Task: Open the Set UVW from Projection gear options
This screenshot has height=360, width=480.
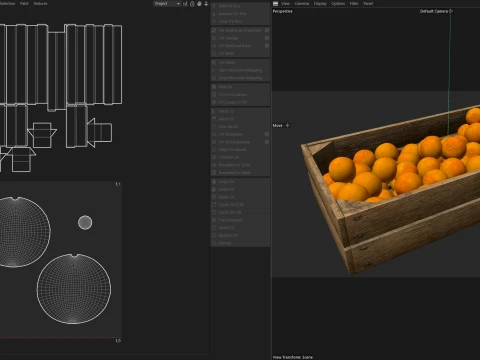Action: pos(267,30)
